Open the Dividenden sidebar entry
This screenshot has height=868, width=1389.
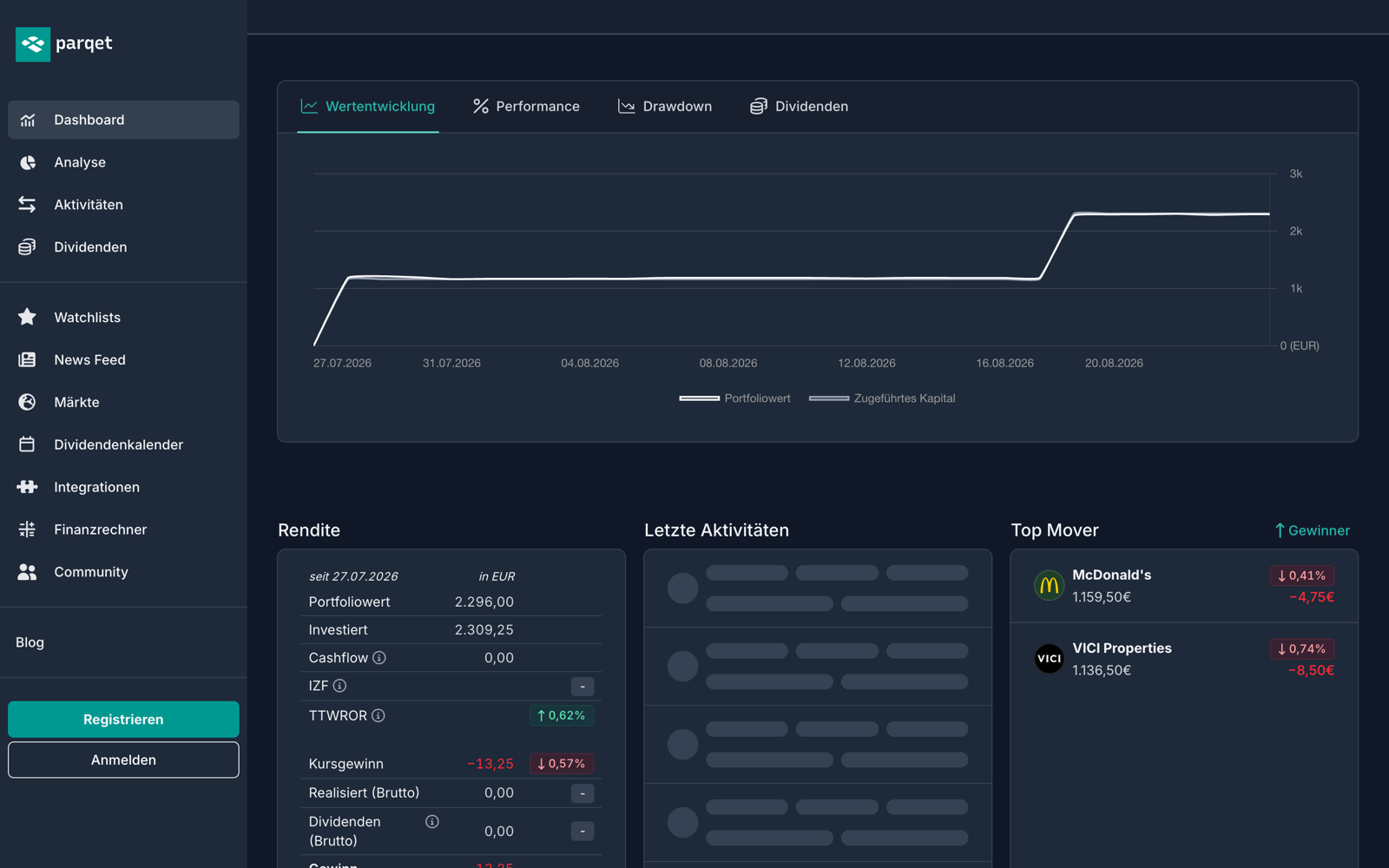pyautogui.click(x=123, y=247)
